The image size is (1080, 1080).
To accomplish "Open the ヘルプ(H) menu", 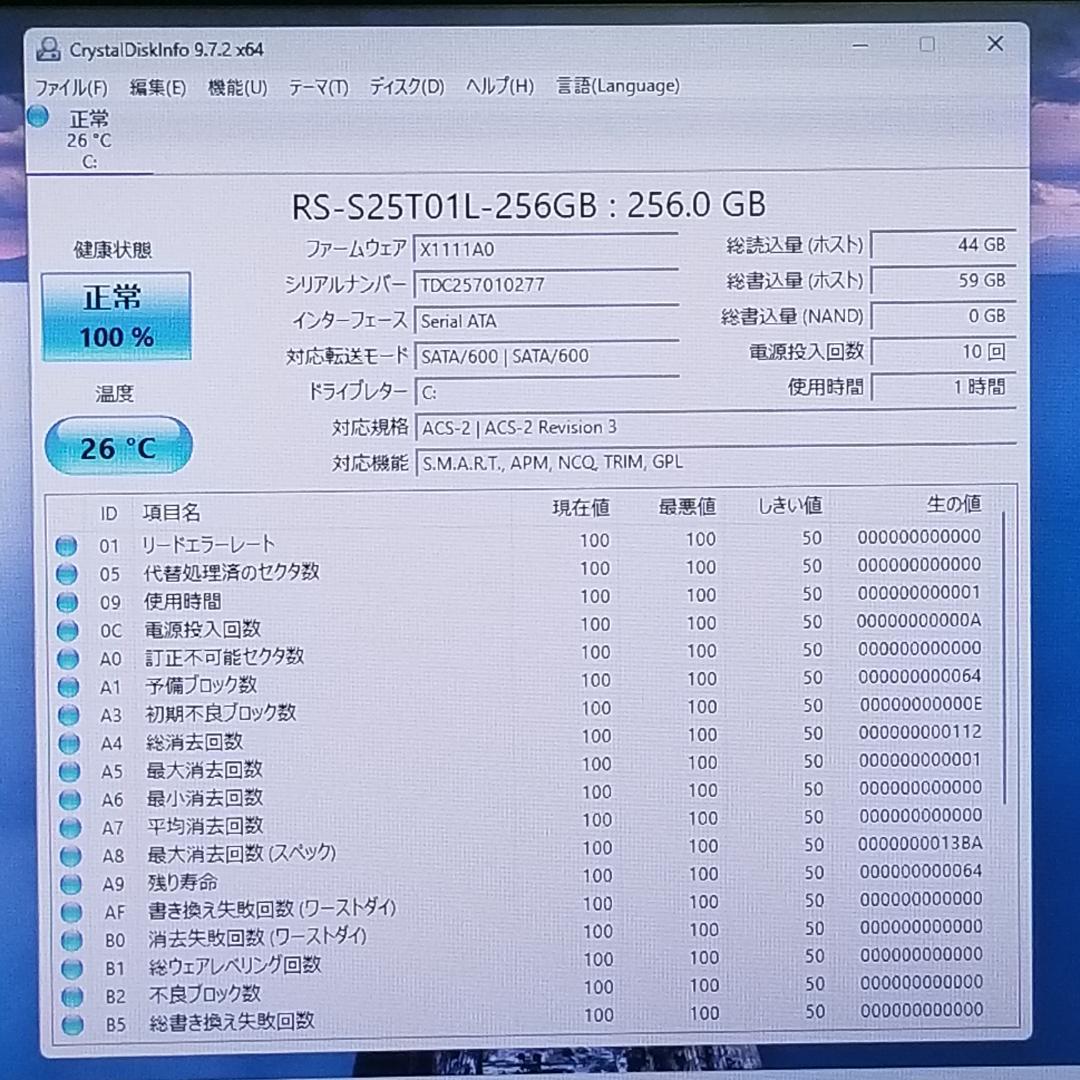I will point(497,87).
